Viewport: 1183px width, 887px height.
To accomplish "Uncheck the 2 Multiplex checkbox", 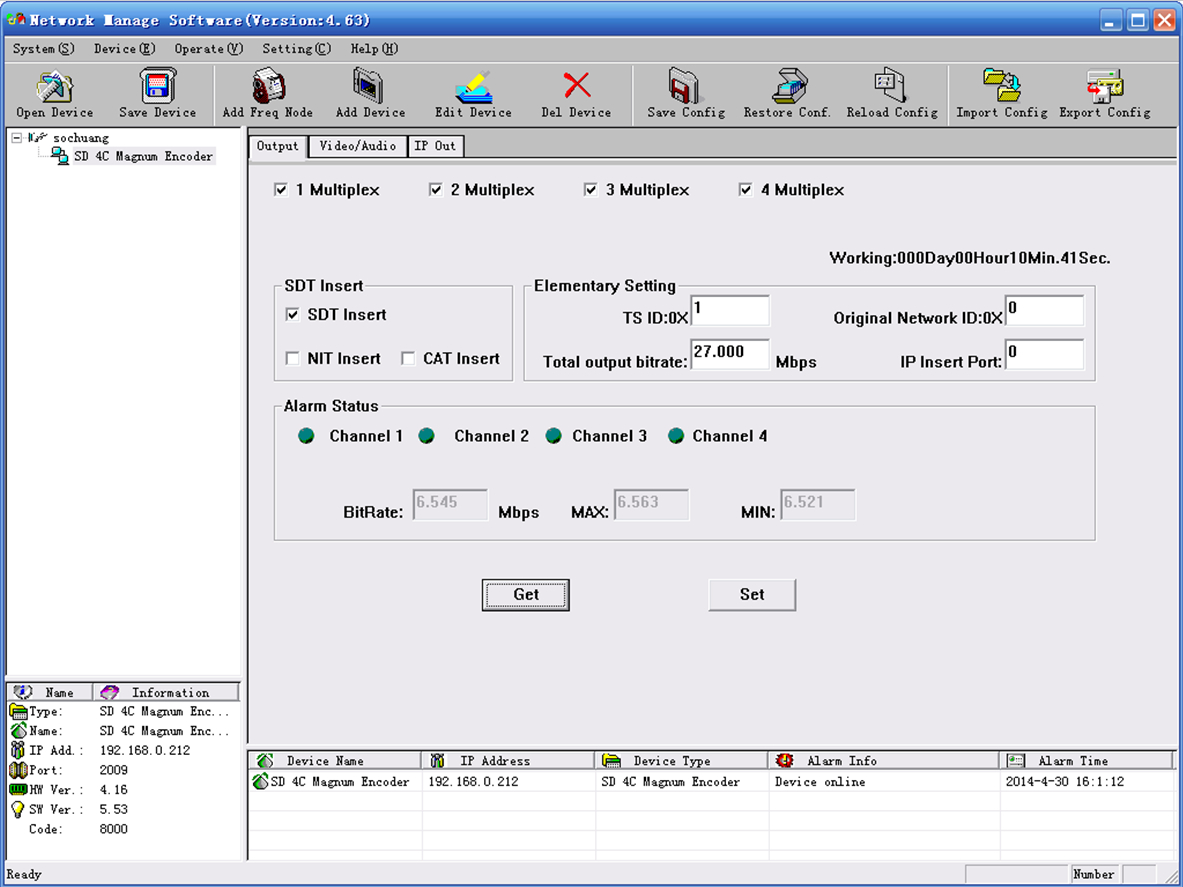I will point(435,190).
